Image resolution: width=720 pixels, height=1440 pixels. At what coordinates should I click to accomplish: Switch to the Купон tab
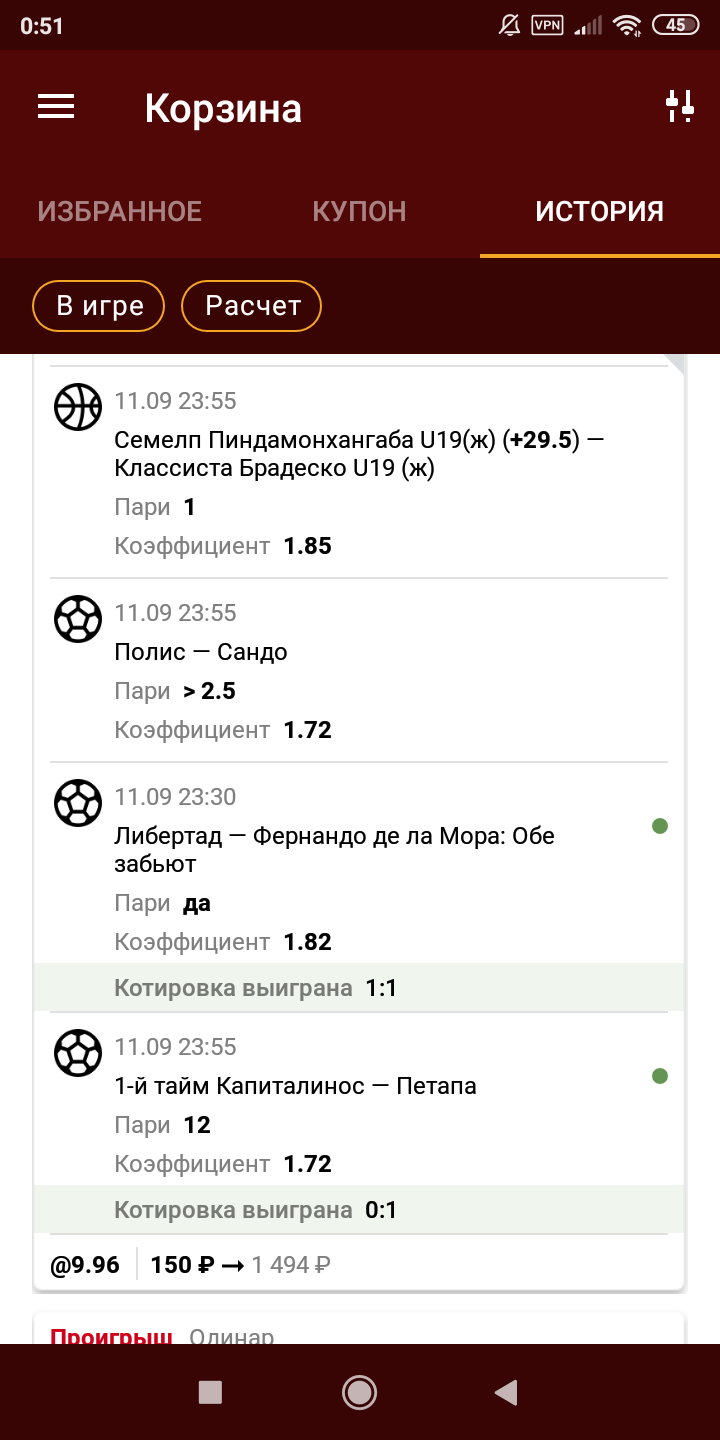point(359,212)
